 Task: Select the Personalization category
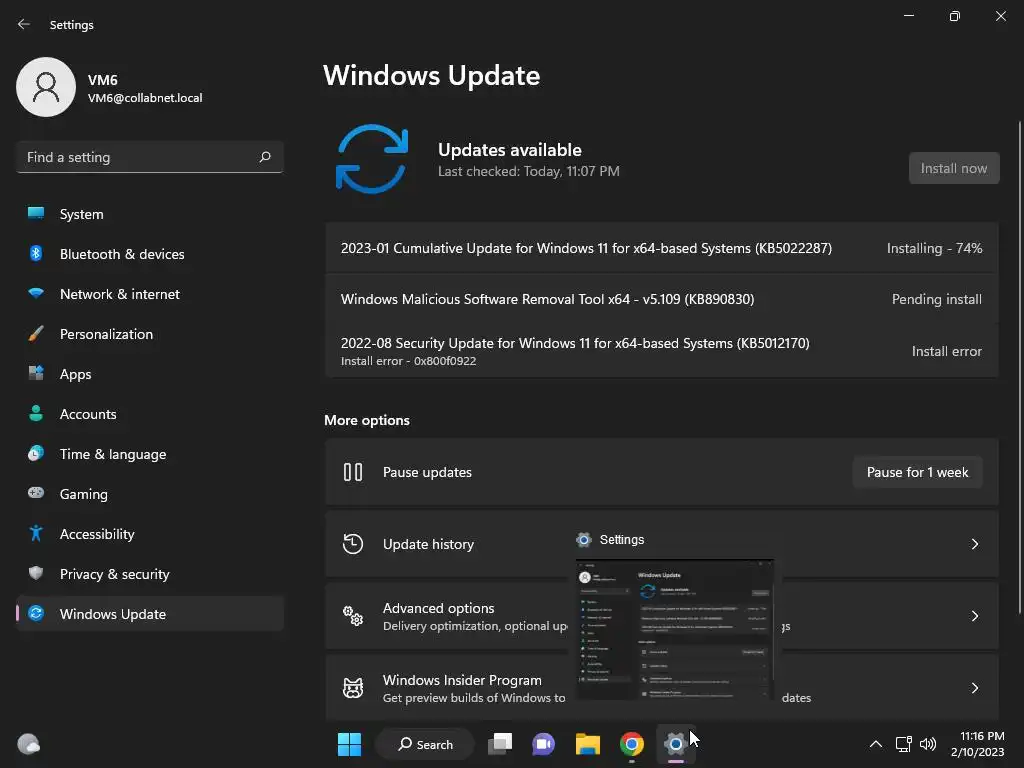pyautogui.click(x=150, y=334)
